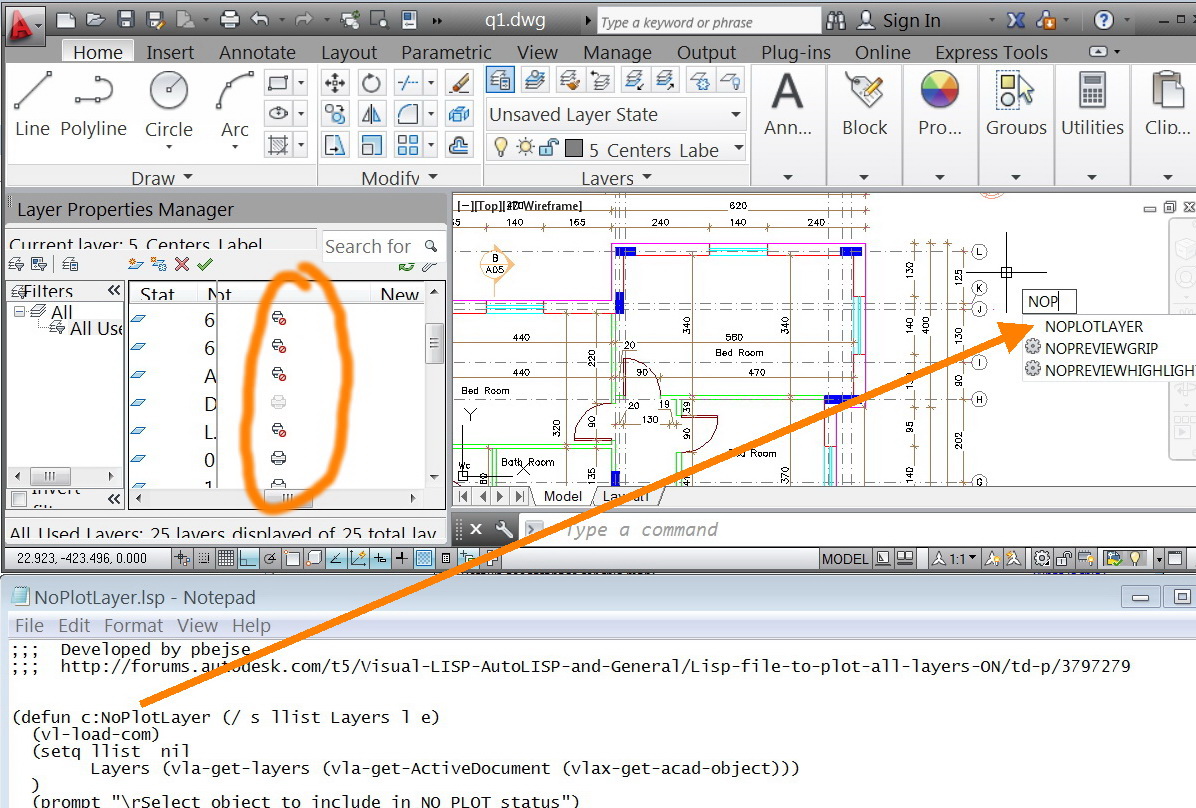
Task: Toggle plot status of first layer row
Action: pos(280,318)
